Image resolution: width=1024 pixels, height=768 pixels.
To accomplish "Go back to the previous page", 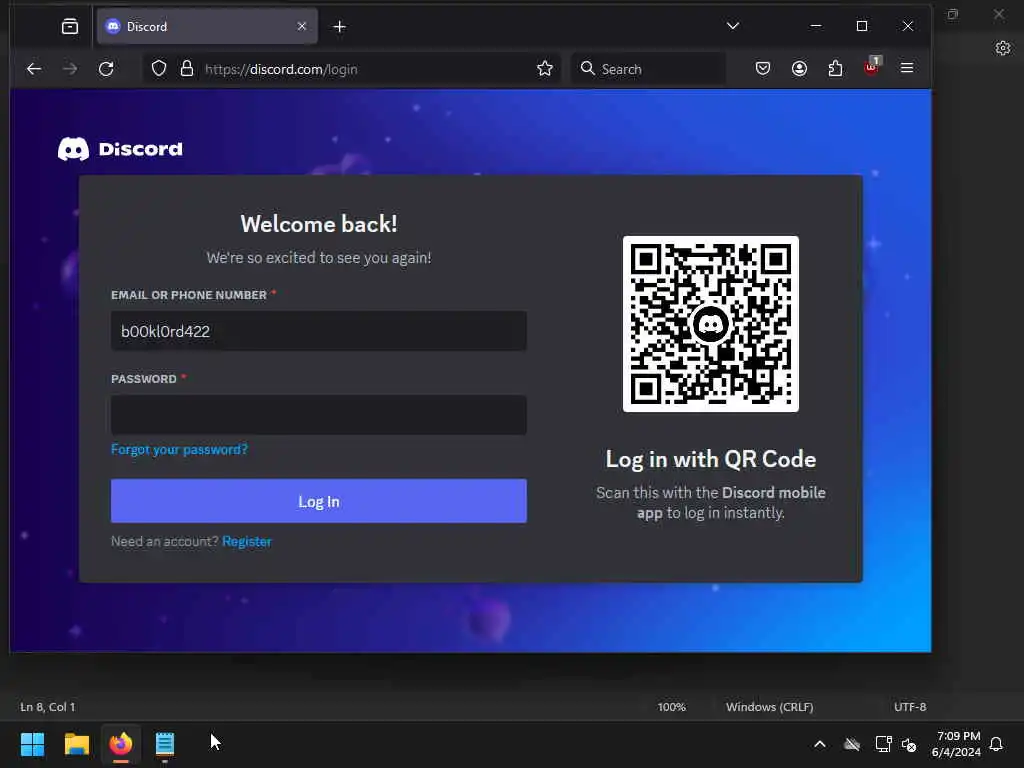I will click(34, 69).
